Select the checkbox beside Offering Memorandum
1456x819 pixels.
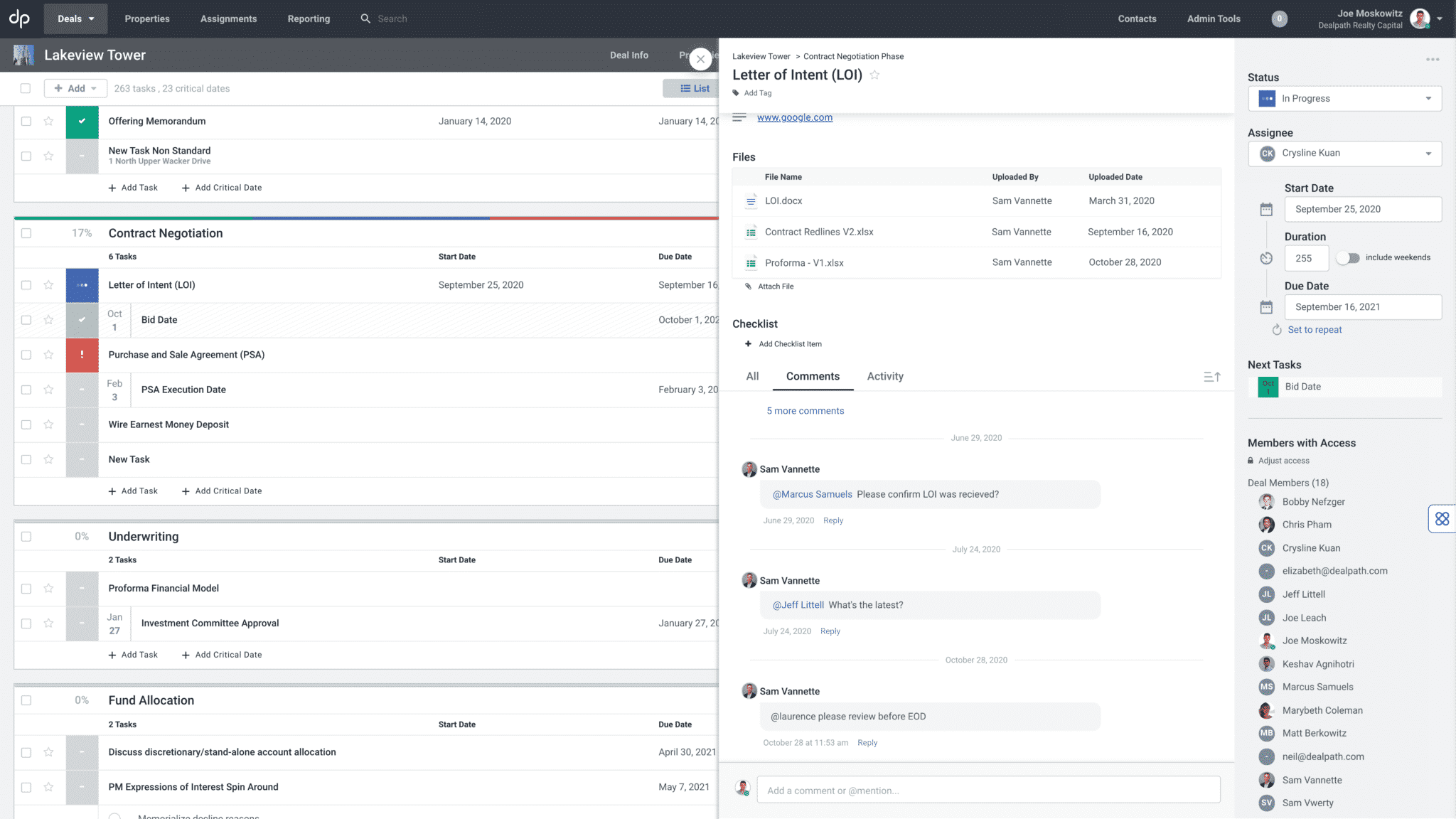pyautogui.click(x=26, y=121)
